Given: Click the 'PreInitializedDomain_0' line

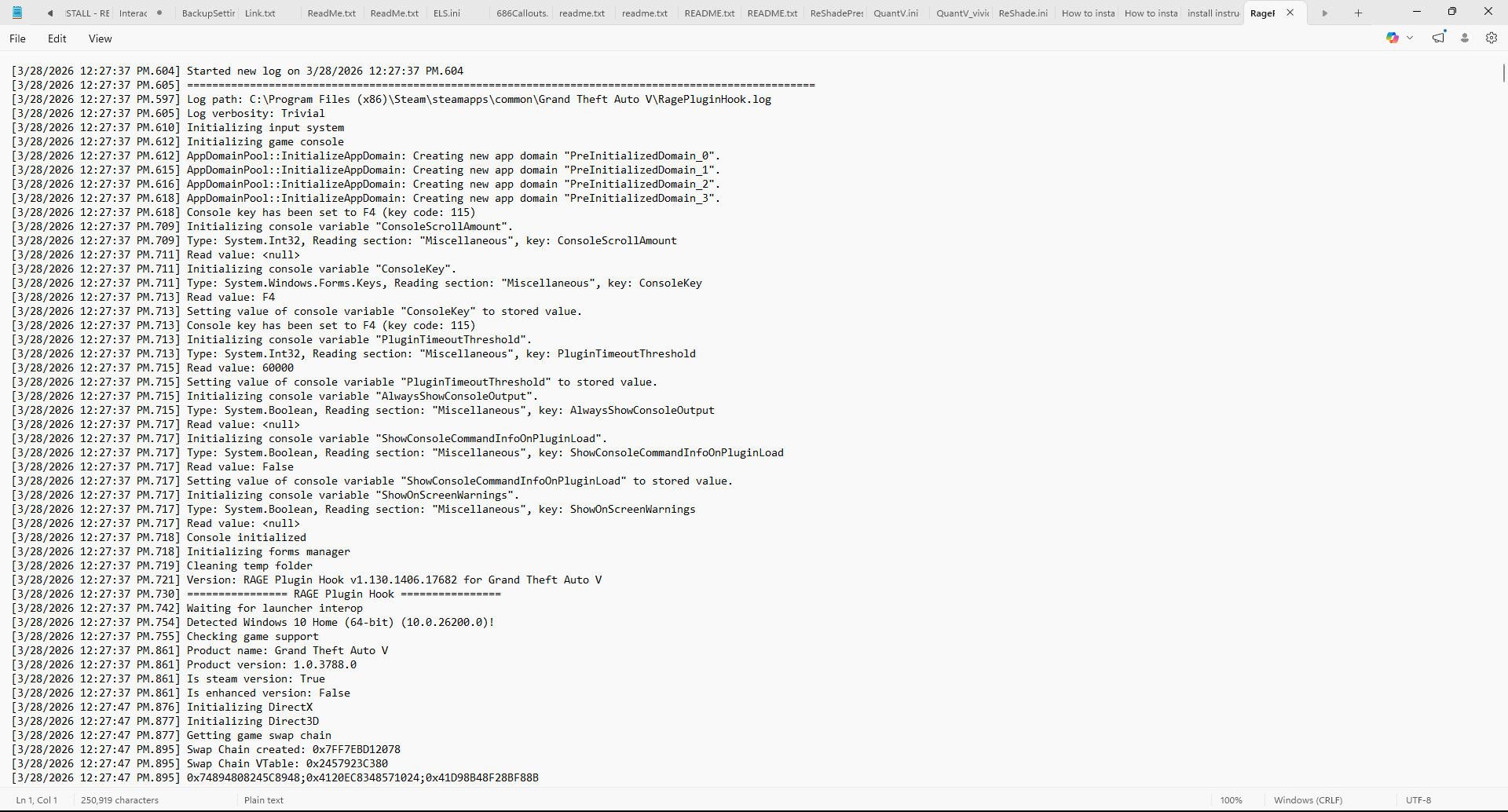Looking at the screenshot, I should 366,155.
